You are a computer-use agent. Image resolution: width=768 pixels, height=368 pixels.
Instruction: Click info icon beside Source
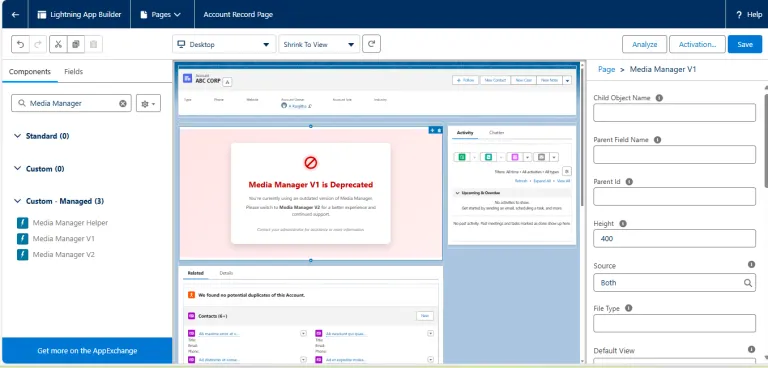click(751, 265)
